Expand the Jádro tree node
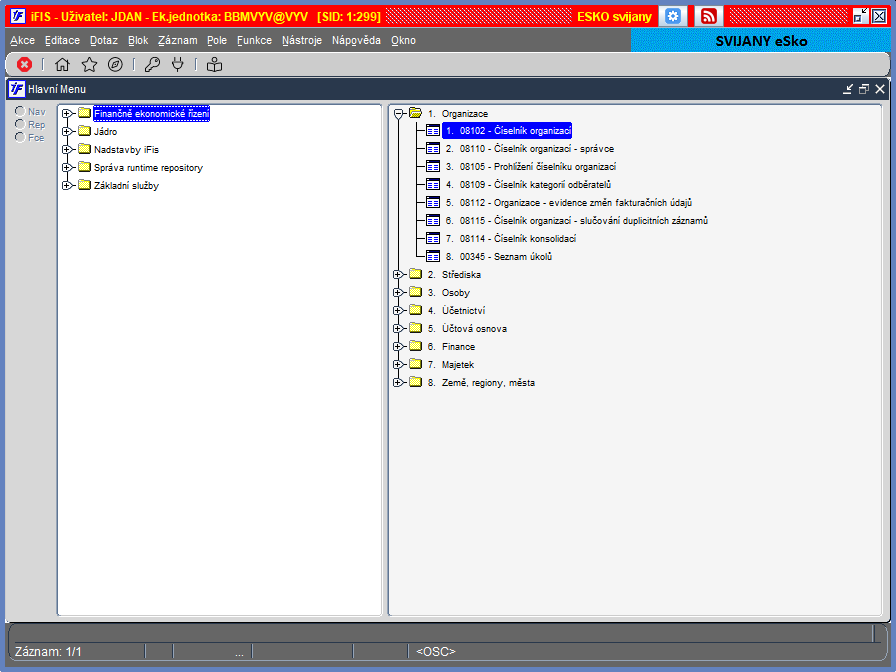 pyautogui.click(x=67, y=131)
